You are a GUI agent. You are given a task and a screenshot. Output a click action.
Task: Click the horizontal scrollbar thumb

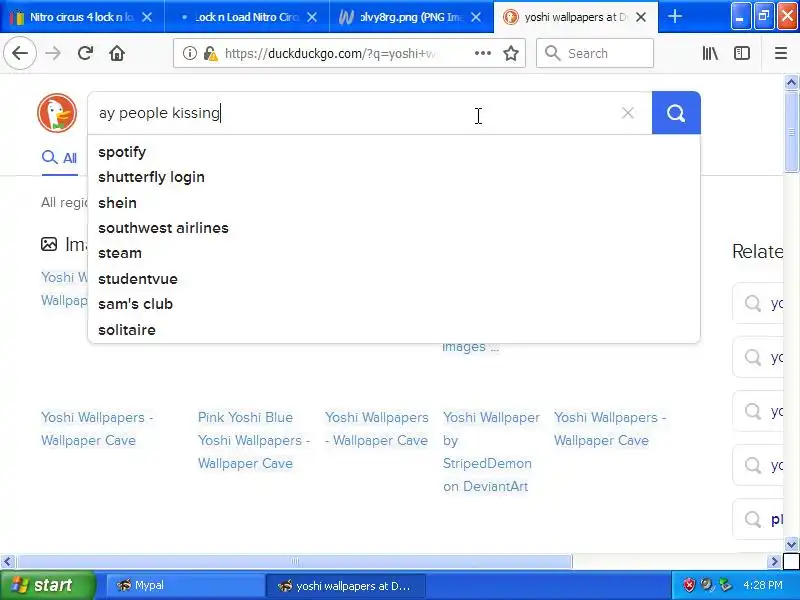point(294,561)
